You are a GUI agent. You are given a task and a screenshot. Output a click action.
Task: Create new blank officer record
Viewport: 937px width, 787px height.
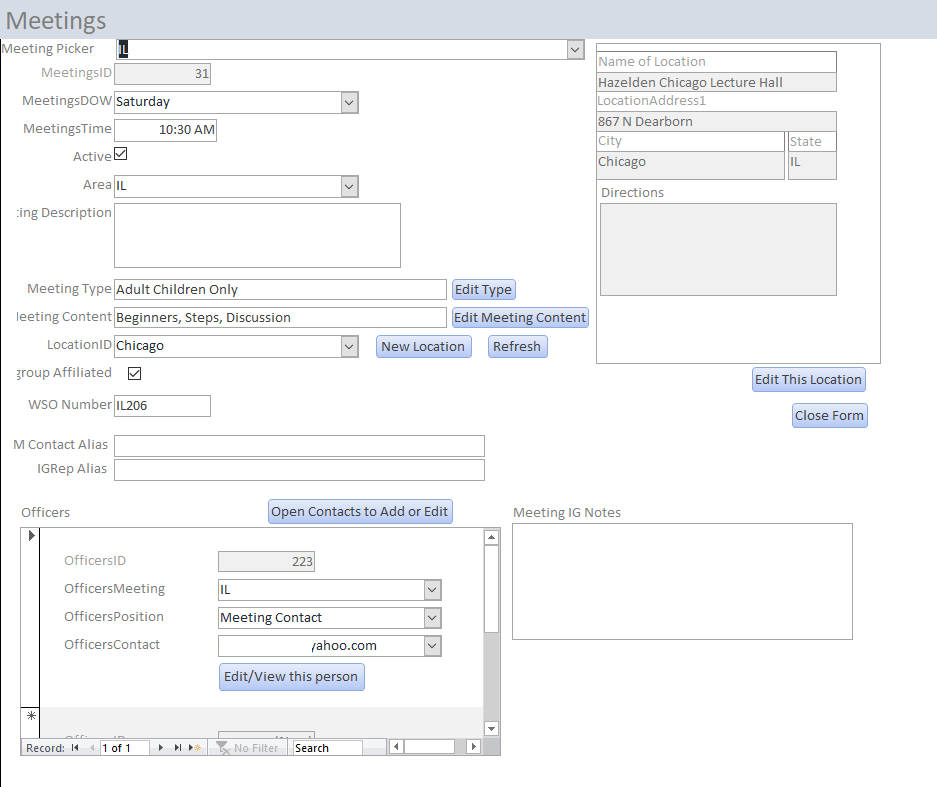(196, 748)
